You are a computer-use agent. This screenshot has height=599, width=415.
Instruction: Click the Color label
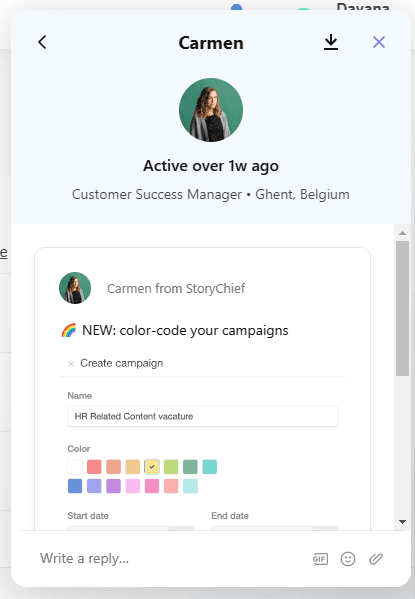point(79,449)
